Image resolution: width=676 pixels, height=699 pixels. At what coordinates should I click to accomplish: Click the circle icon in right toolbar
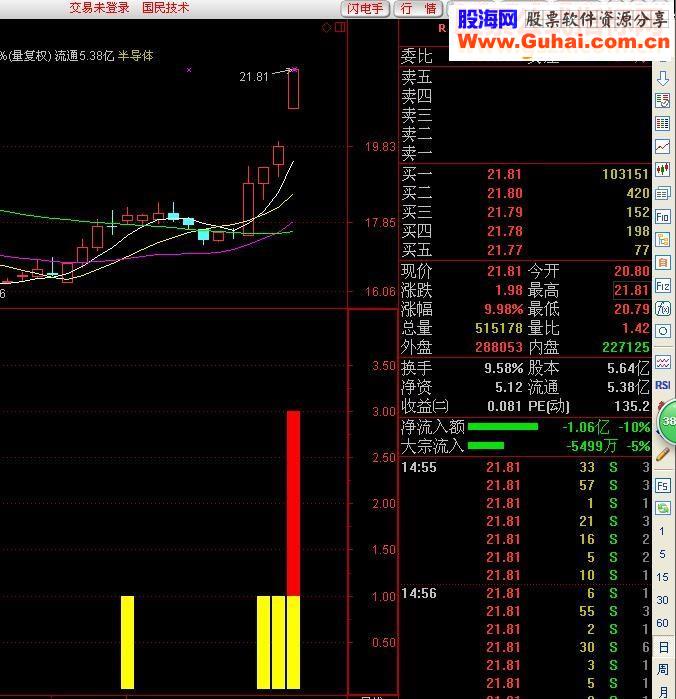[663, 331]
